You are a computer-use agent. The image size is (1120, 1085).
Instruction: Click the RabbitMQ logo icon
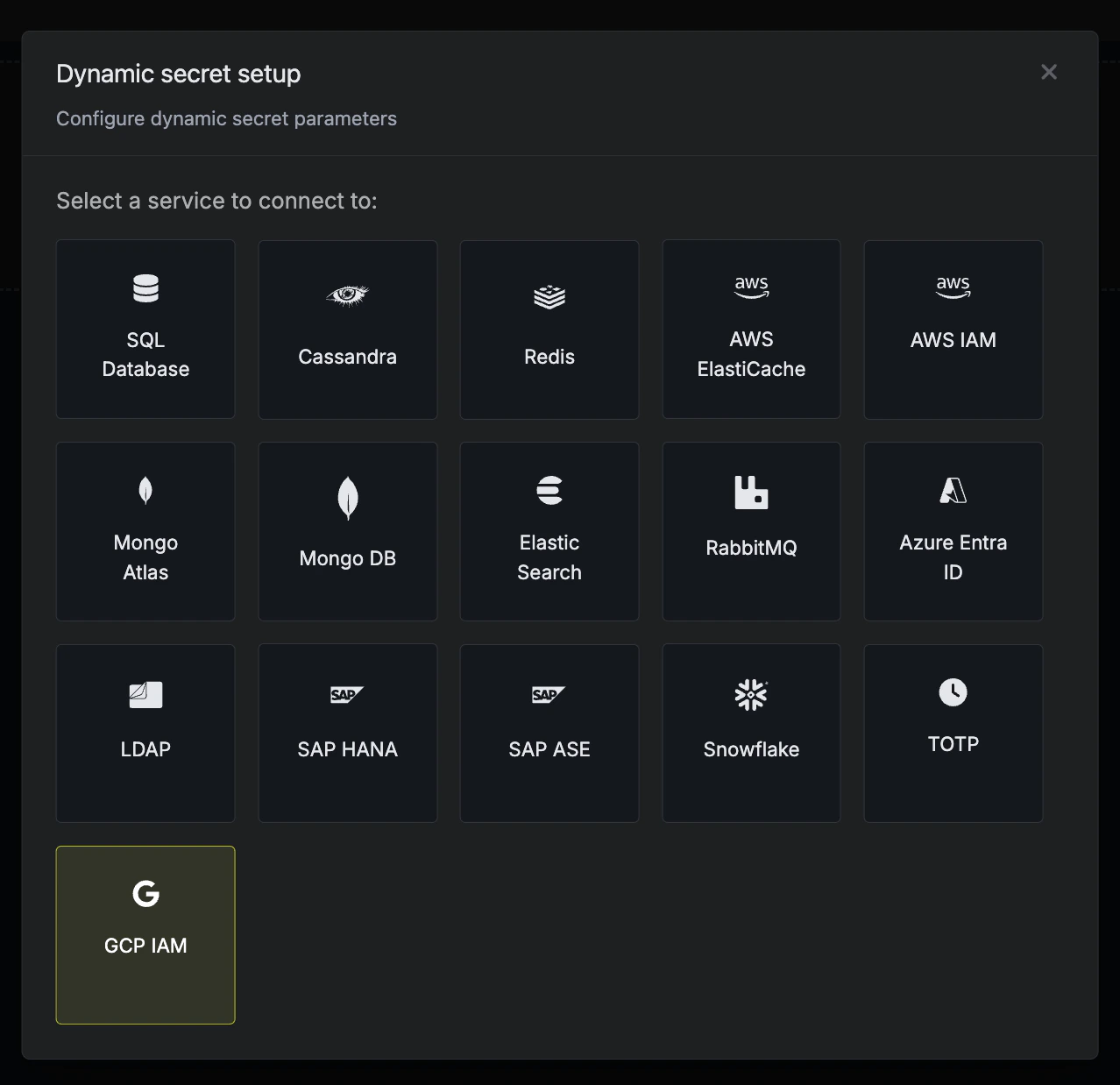pyautogui.click(x=751, y=493)
